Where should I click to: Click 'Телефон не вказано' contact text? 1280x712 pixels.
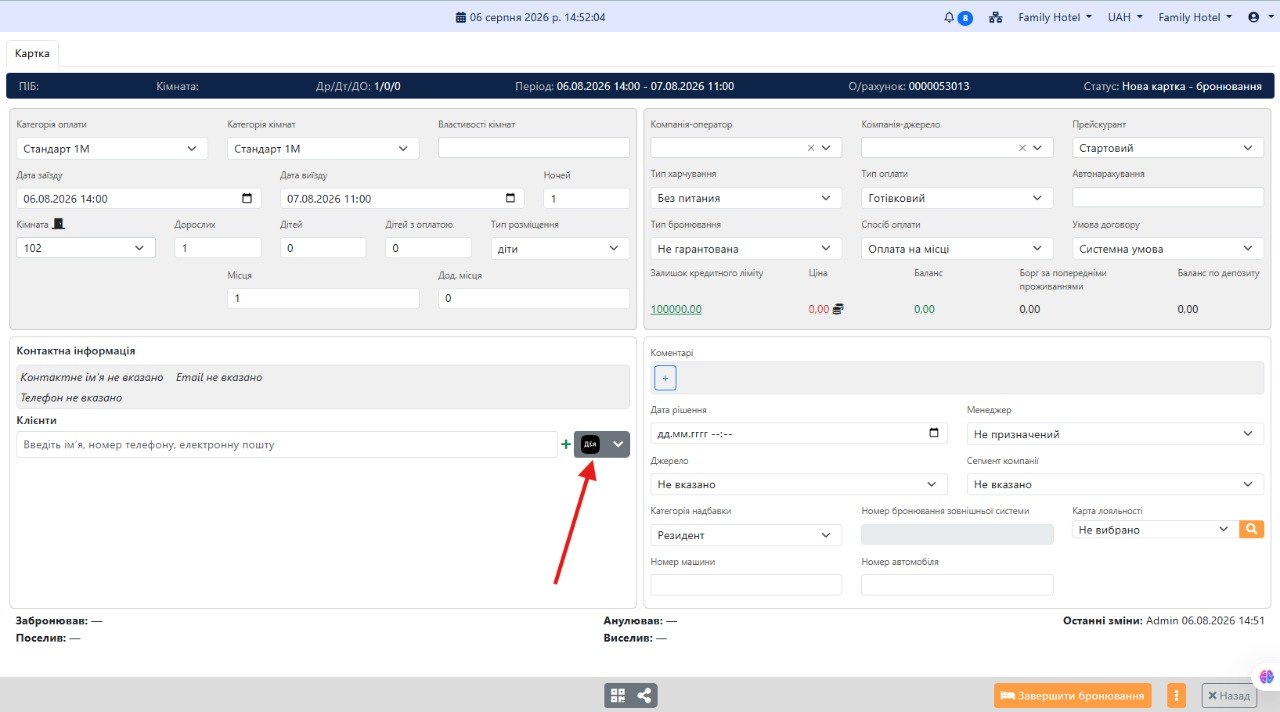71,397
